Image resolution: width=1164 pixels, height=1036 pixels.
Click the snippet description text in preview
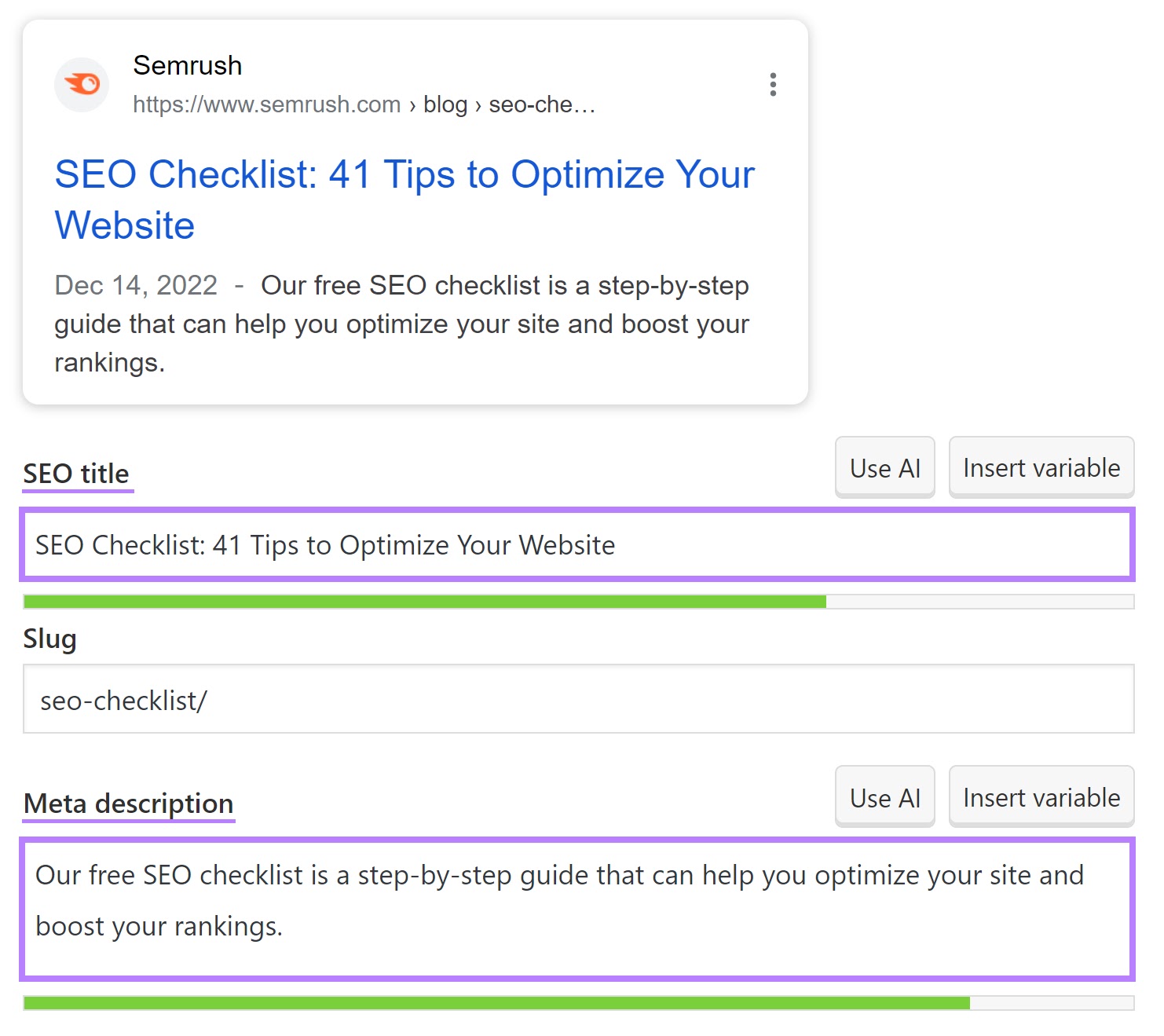503,323
